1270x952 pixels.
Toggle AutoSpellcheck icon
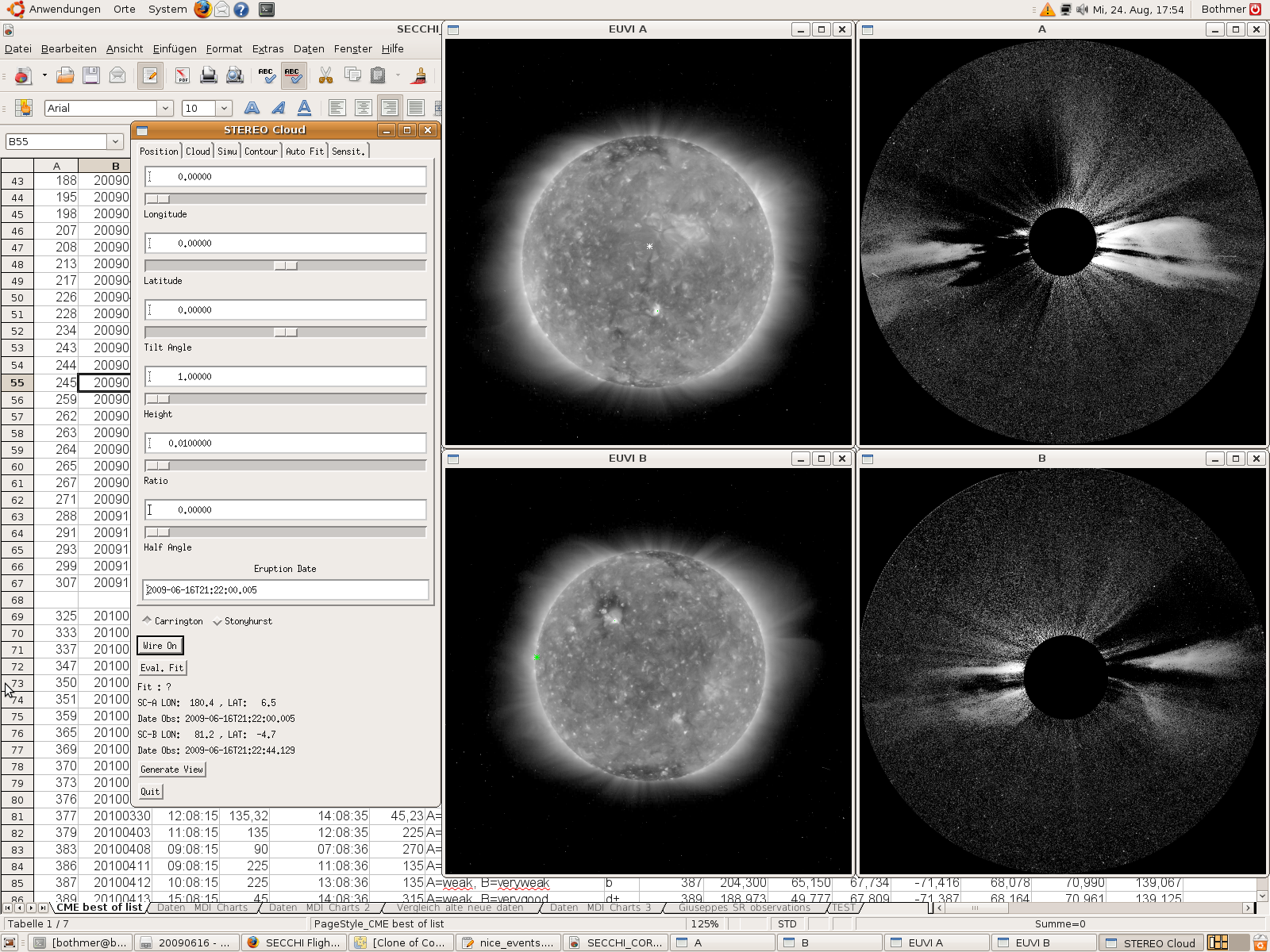293,75
